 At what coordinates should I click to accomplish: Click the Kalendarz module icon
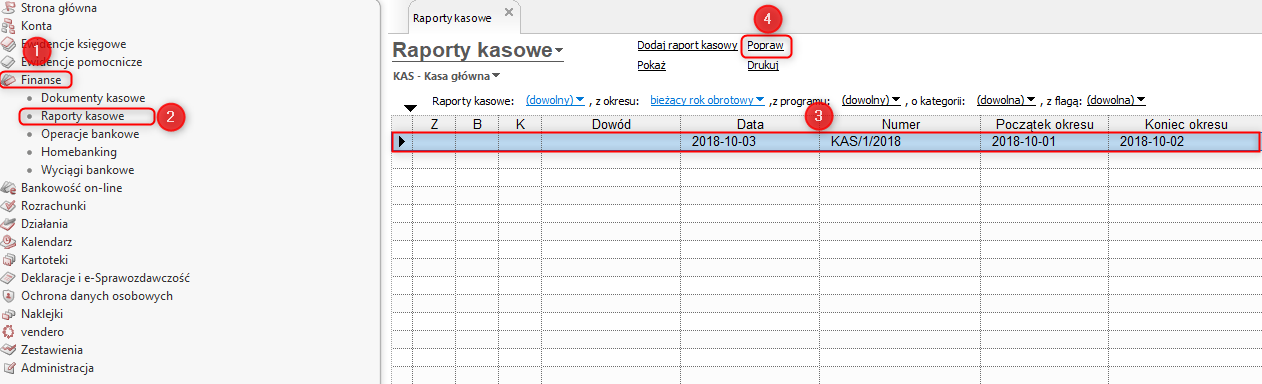point(9,242)
